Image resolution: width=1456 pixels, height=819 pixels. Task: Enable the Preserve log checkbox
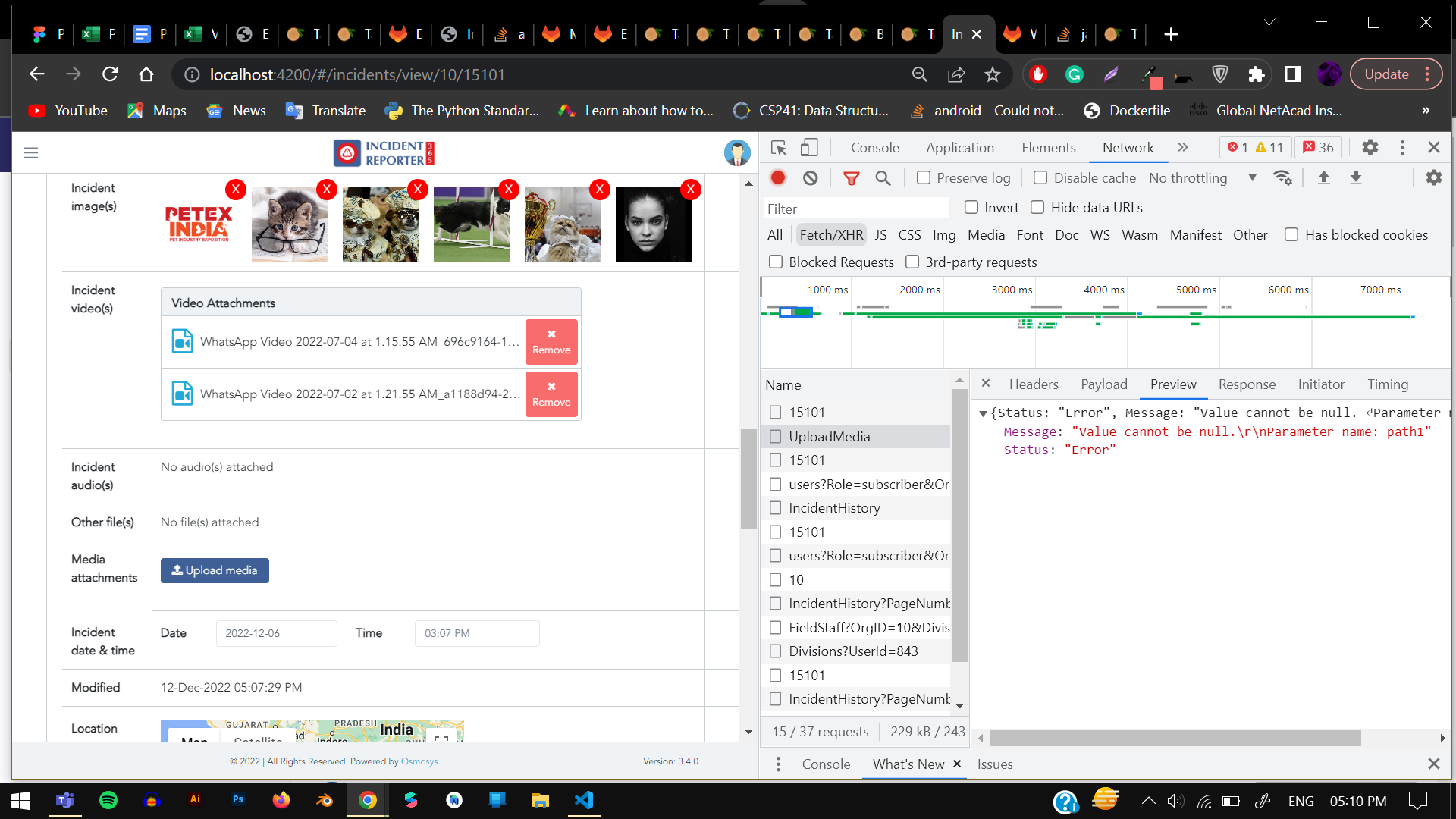tap(924, 177)
